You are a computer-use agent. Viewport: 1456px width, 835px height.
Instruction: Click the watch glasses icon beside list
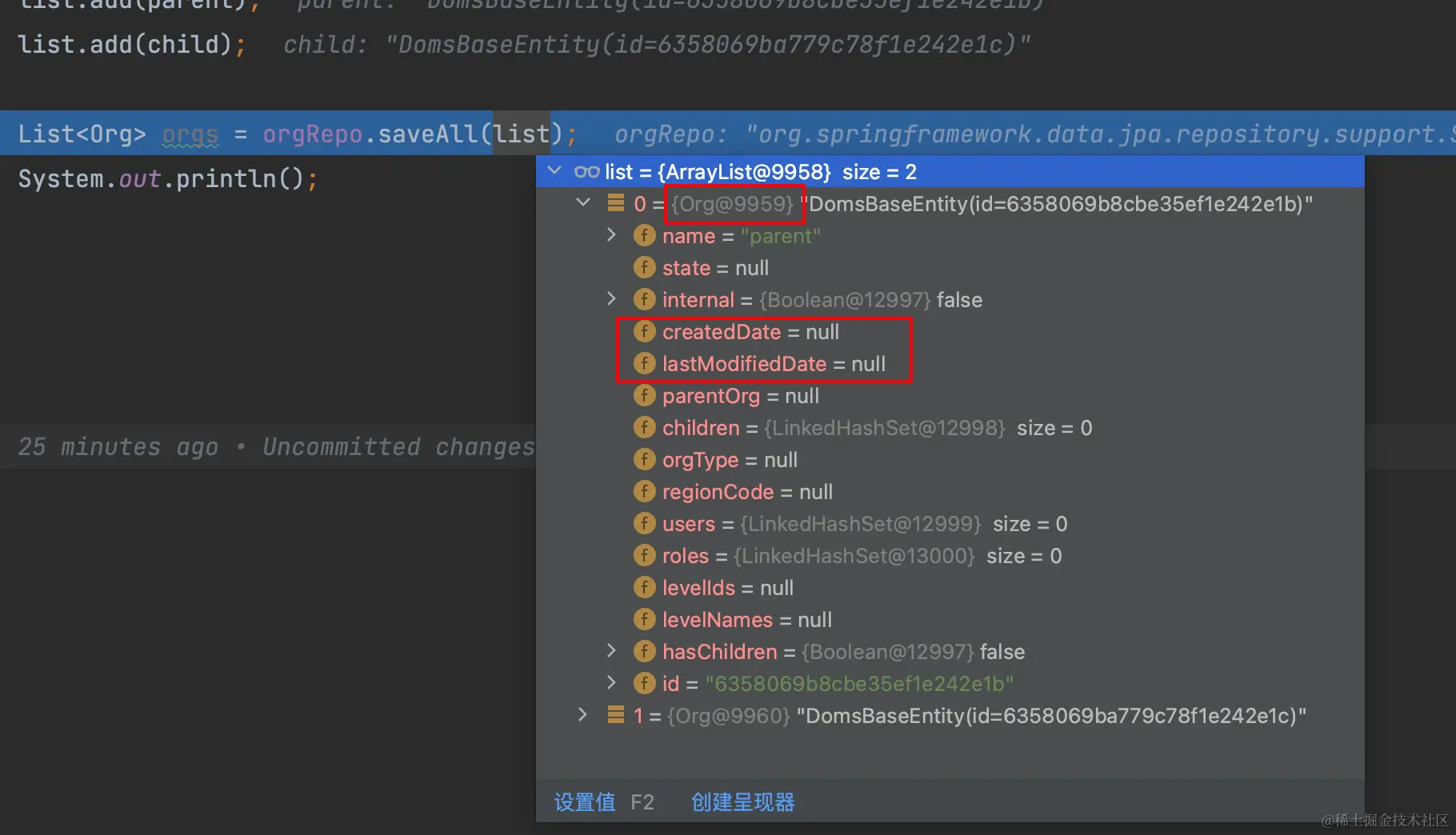point(586,171)
